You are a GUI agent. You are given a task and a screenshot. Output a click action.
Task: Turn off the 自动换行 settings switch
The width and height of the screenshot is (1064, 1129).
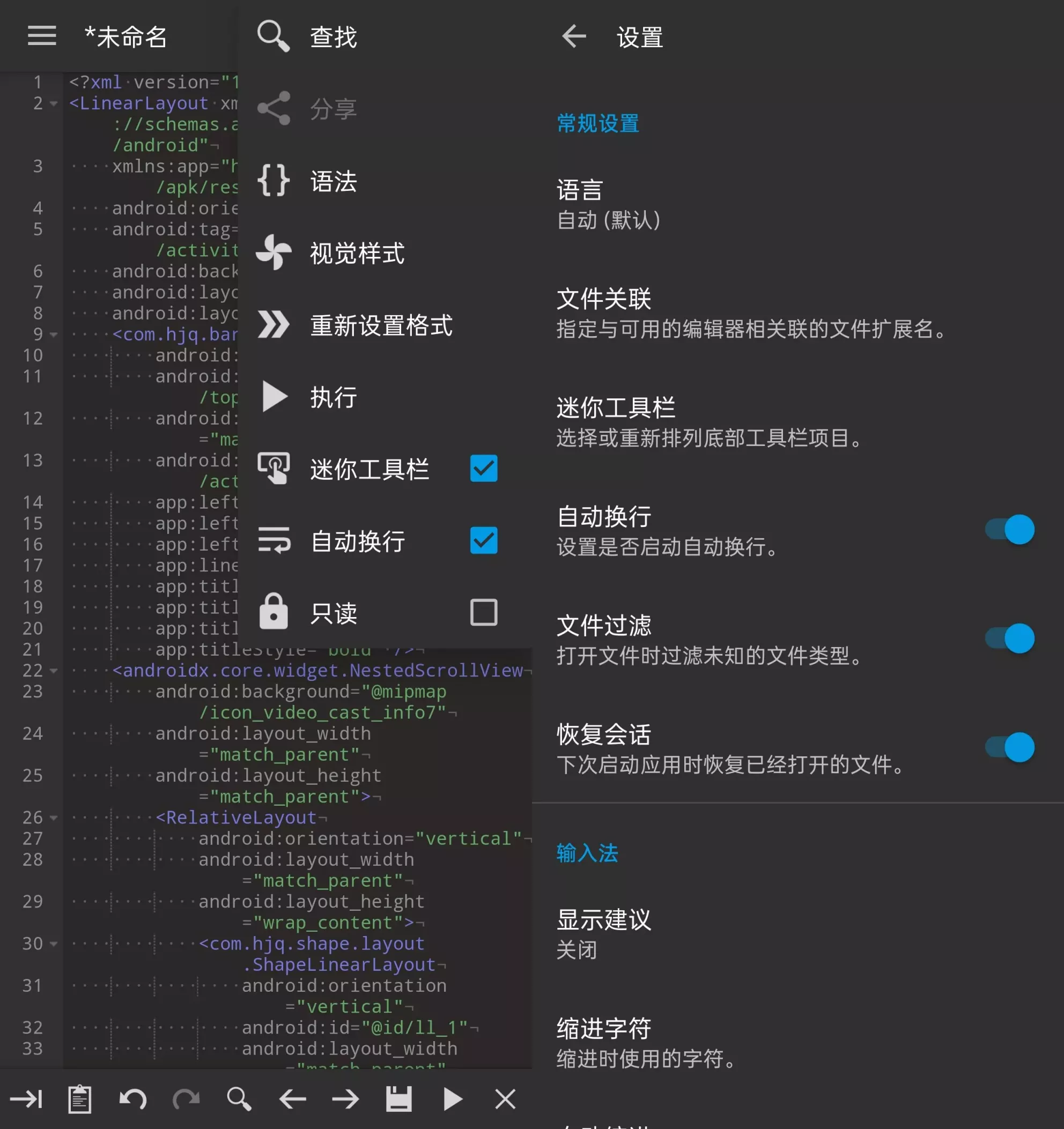tap(1009, 529)
